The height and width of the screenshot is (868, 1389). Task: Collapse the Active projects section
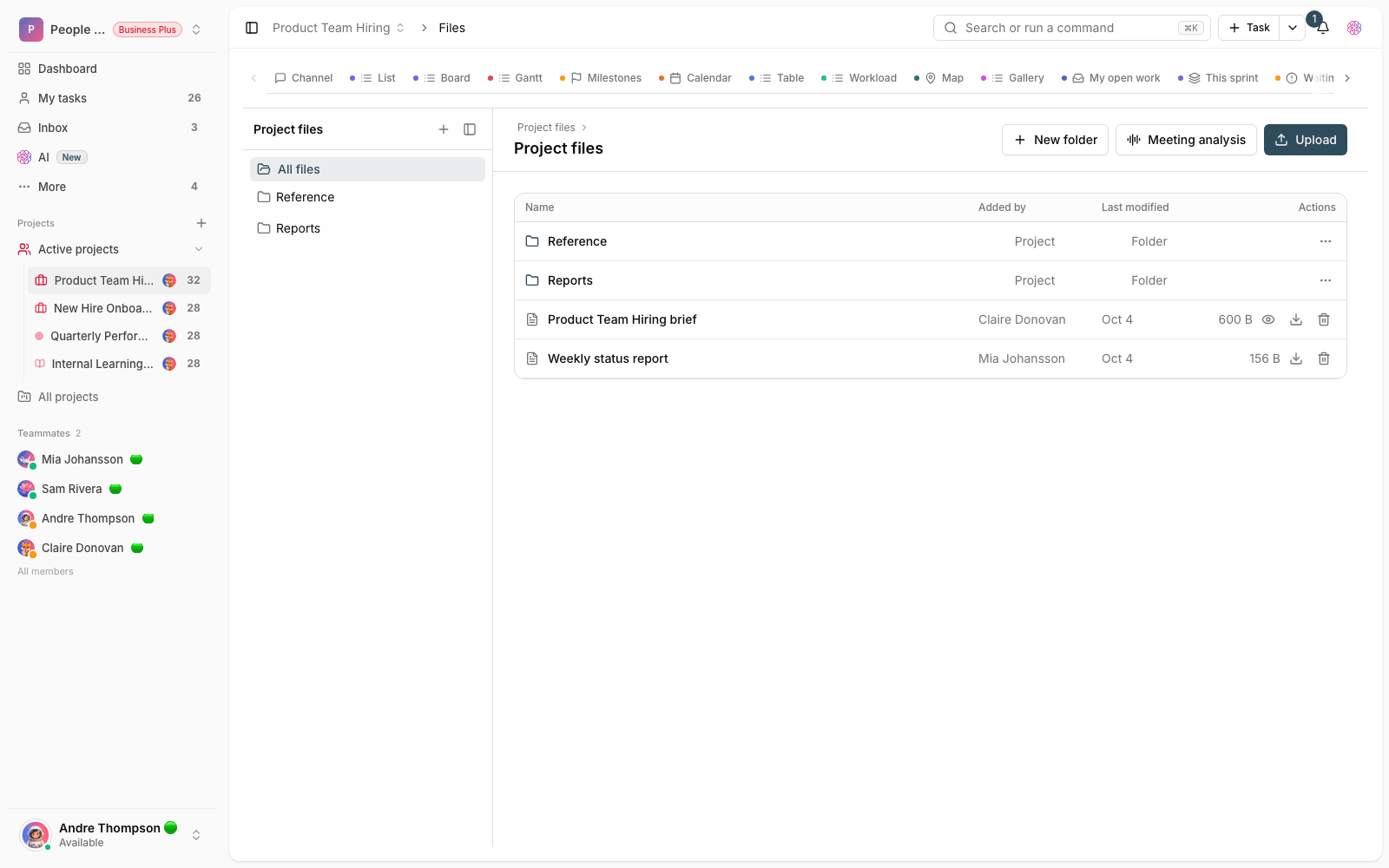199,249
